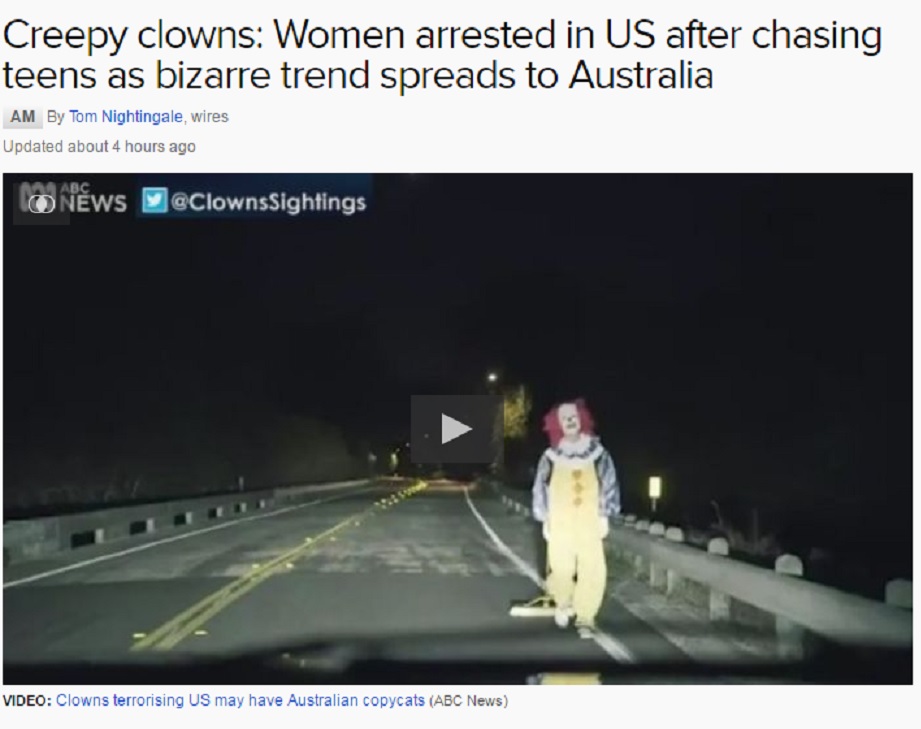Screen dimensions: 921x729
Task: Click the clown's face in the video
Action: (570, 424)
